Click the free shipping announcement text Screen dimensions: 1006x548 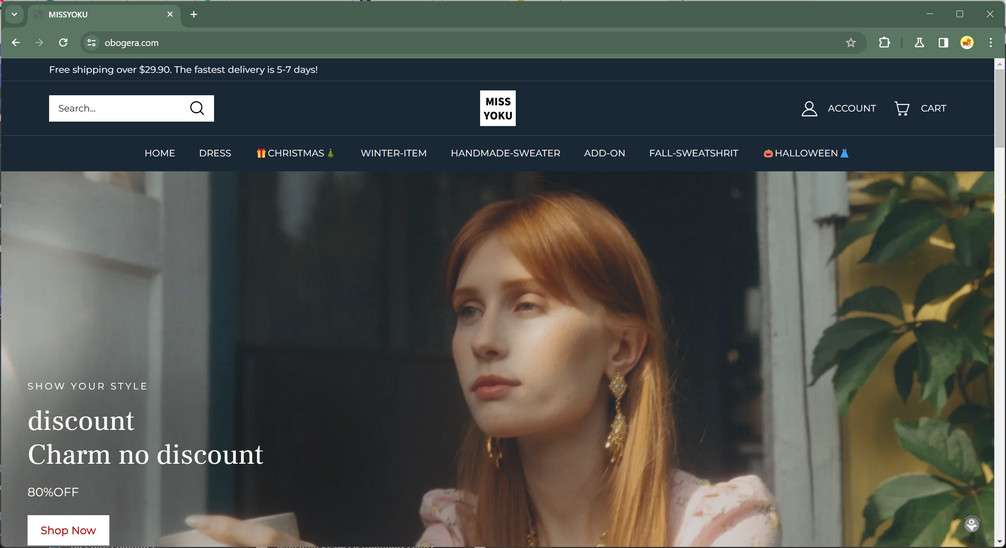point(183,69)
